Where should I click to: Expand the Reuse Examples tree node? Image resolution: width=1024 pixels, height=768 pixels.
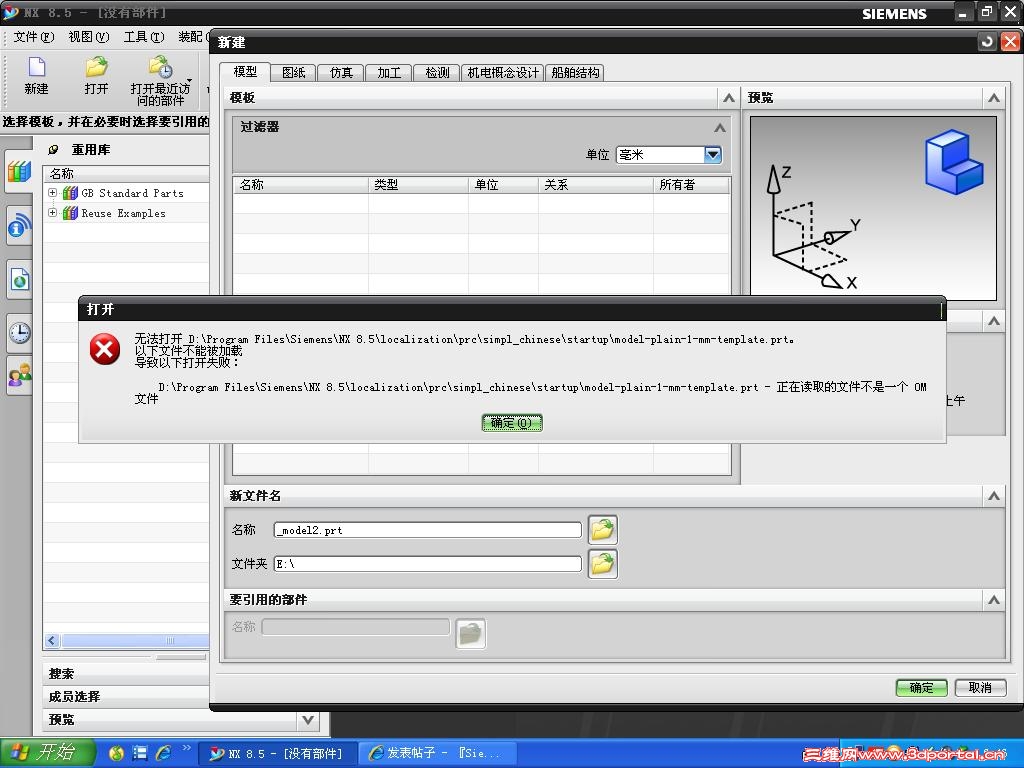coord(53,212)
